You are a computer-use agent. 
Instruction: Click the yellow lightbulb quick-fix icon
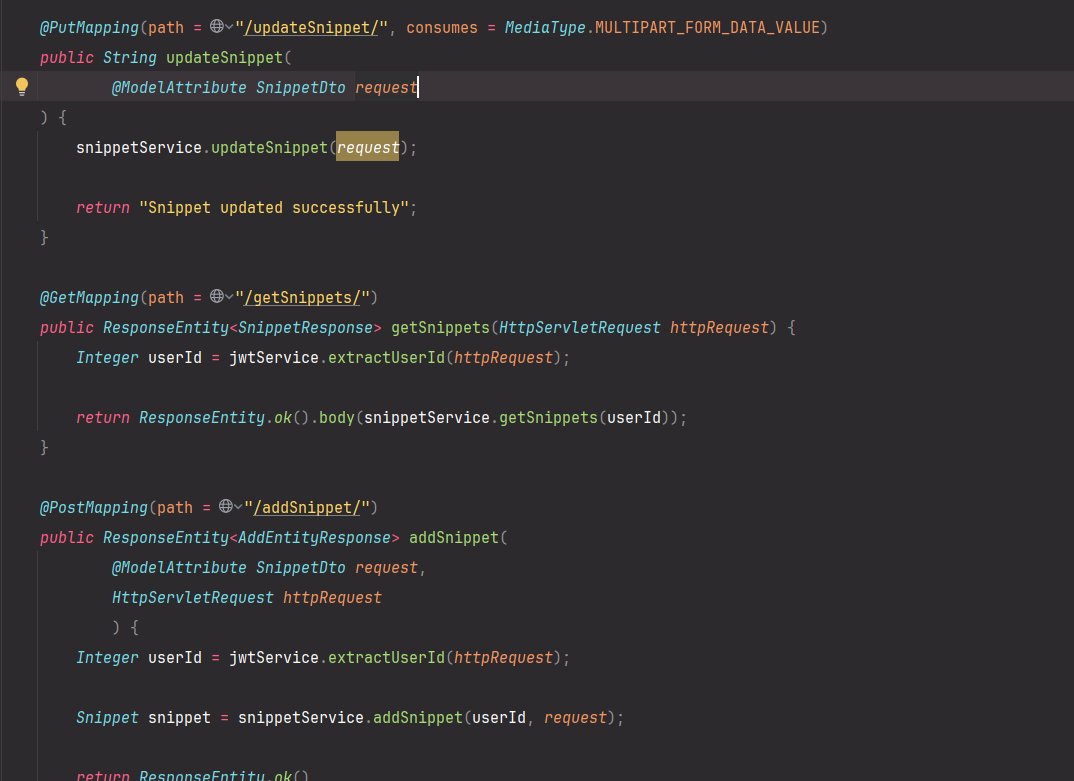pyautogui.click(x=22, y=86)
